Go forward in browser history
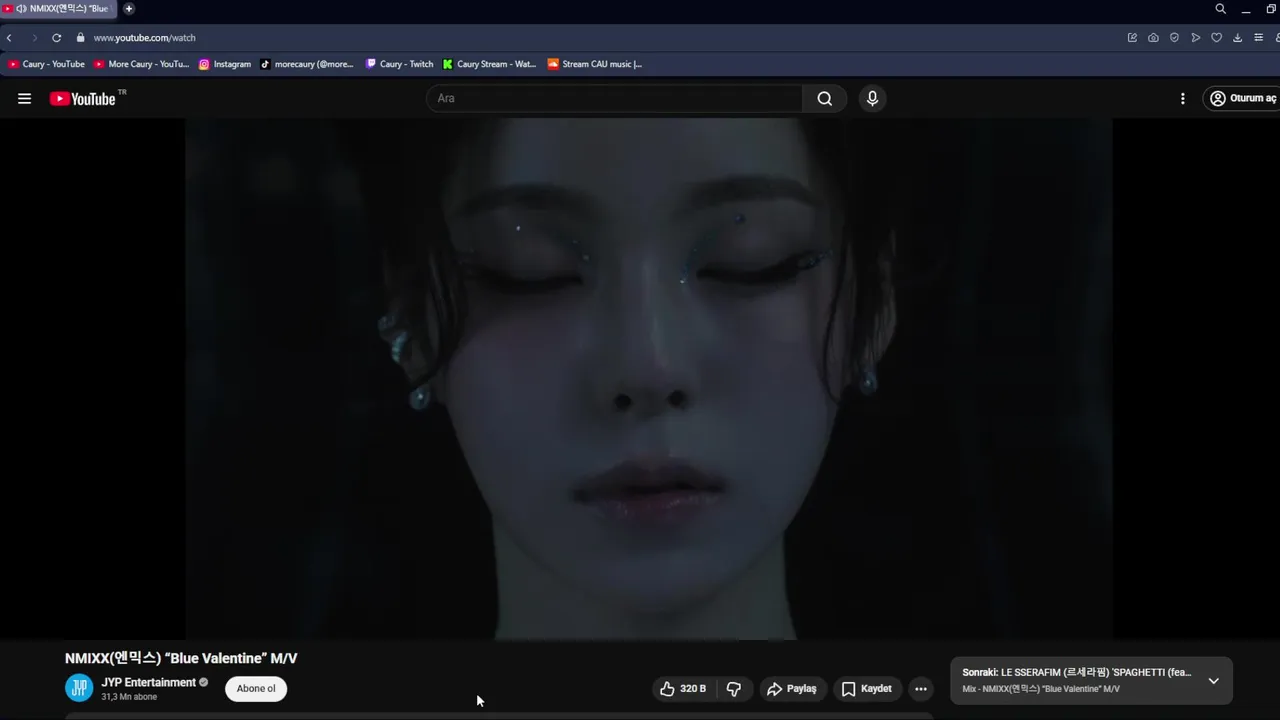This screenshot has width=1280, height=720. tap(34, 38)
